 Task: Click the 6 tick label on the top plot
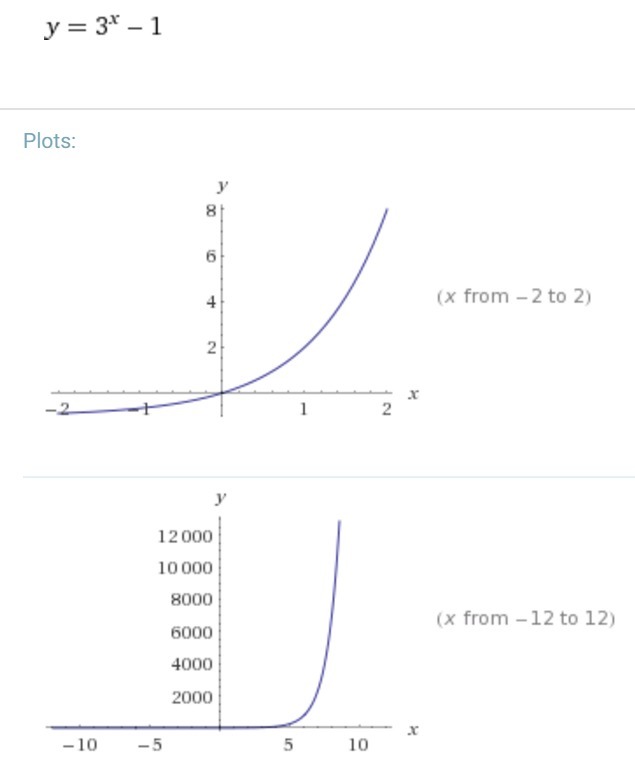[211, 256]
